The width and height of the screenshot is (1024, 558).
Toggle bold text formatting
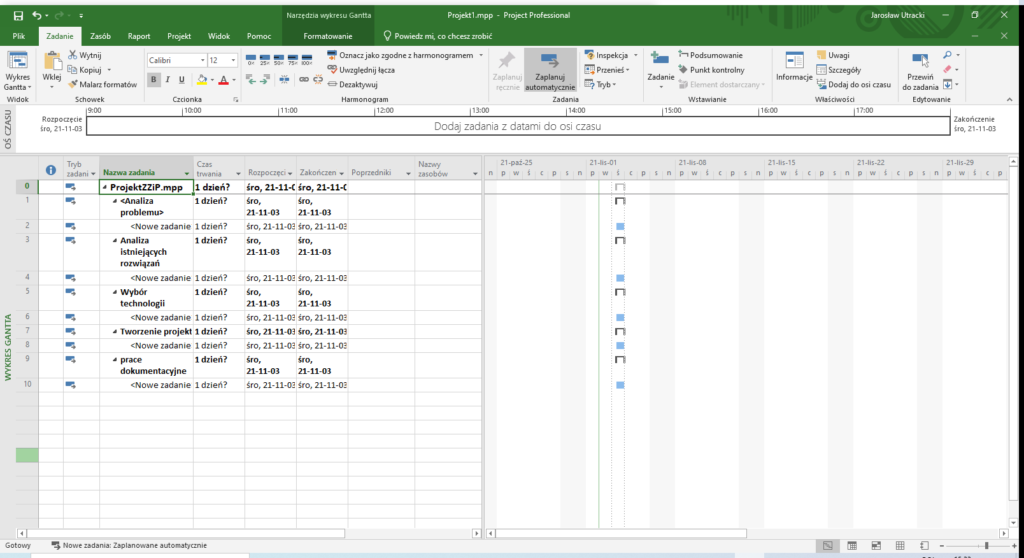(154, 79)
